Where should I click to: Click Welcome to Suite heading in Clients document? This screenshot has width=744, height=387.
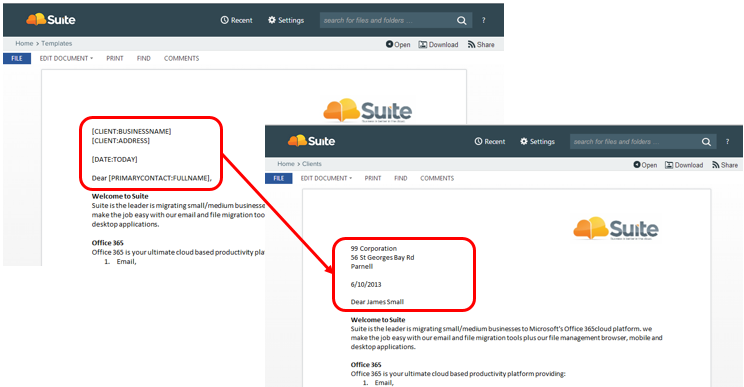point(378,320)
